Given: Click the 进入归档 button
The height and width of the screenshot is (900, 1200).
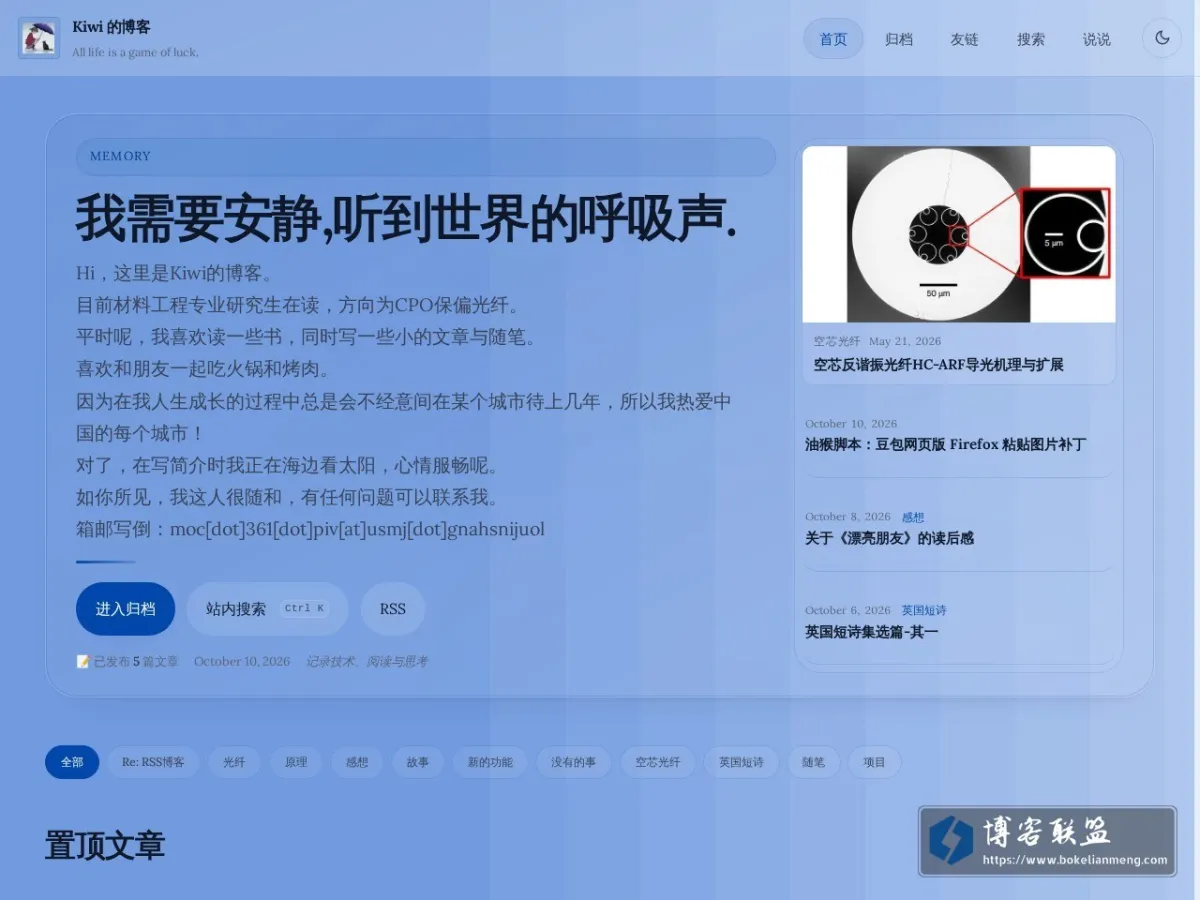Looking at the screenshot, I should pos(125,609).
